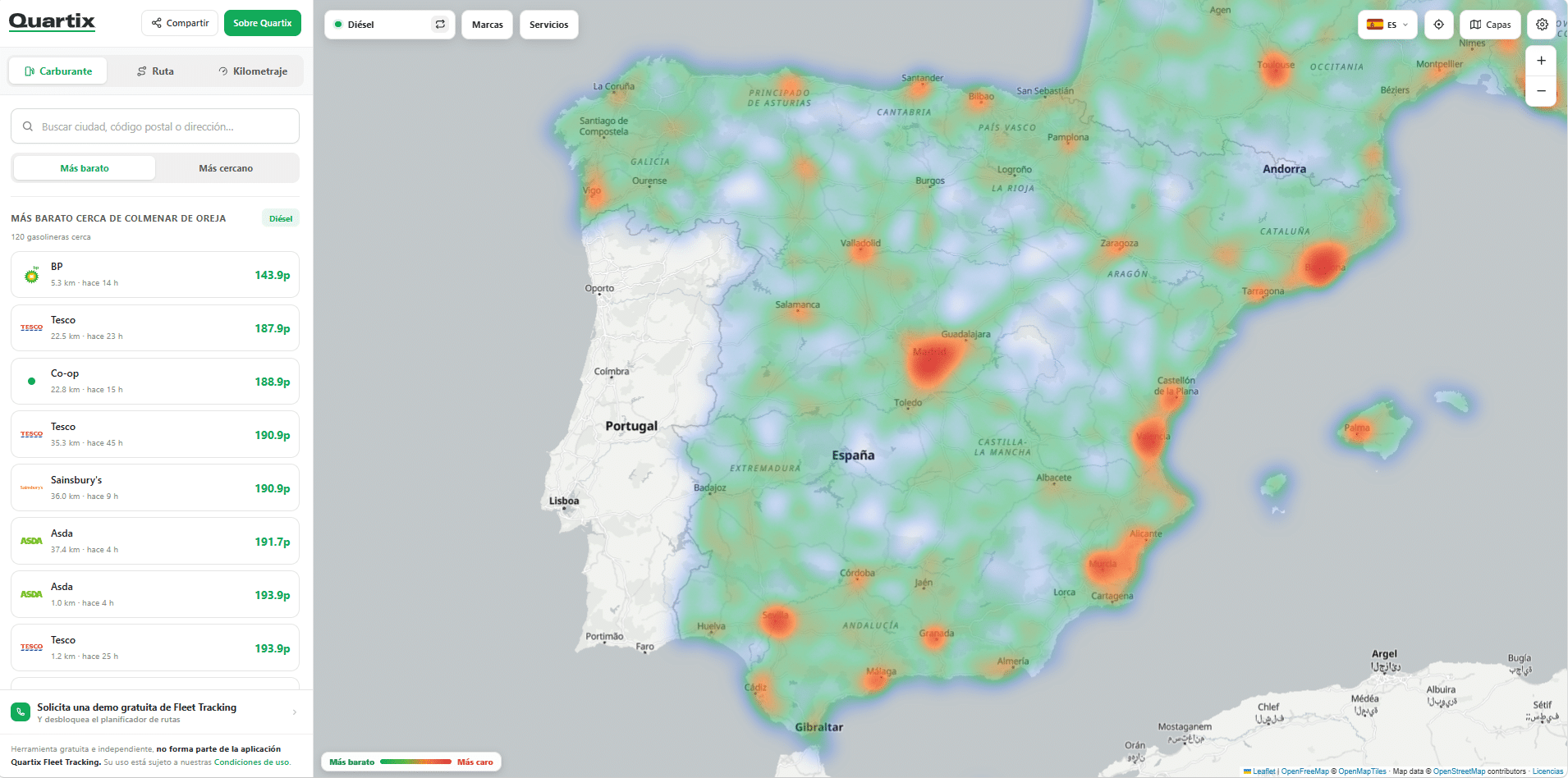This screenshot has width=1568, height=778.
Task: Click the Tesco 1.2 km station row
Action: [155, 648]
